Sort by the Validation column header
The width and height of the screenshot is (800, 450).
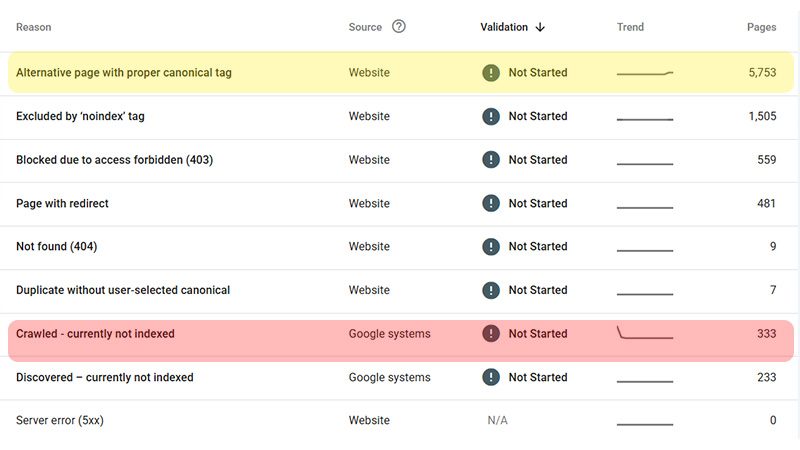click(504, 27)
